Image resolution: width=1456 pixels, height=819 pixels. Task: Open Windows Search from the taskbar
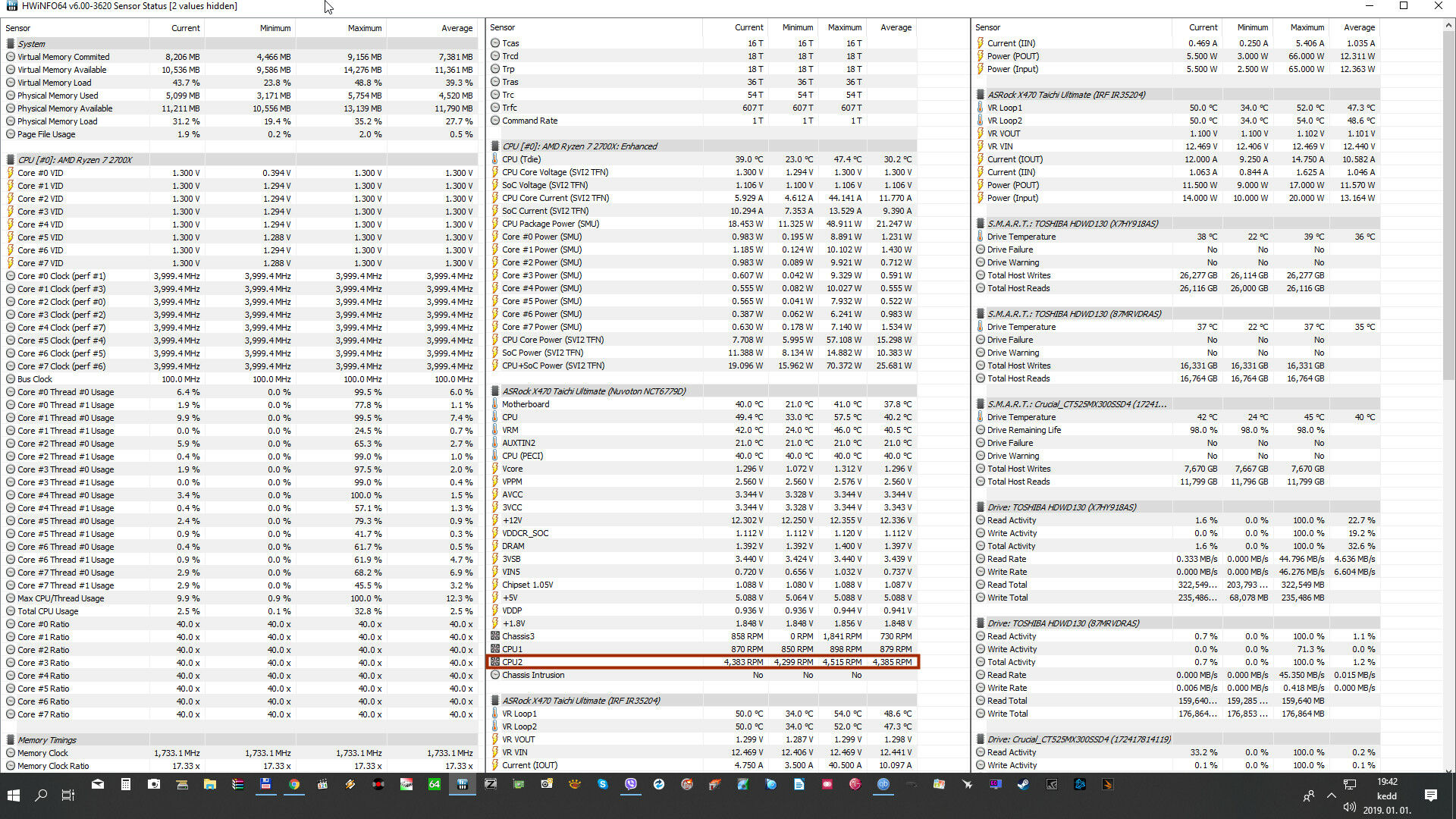41,795
